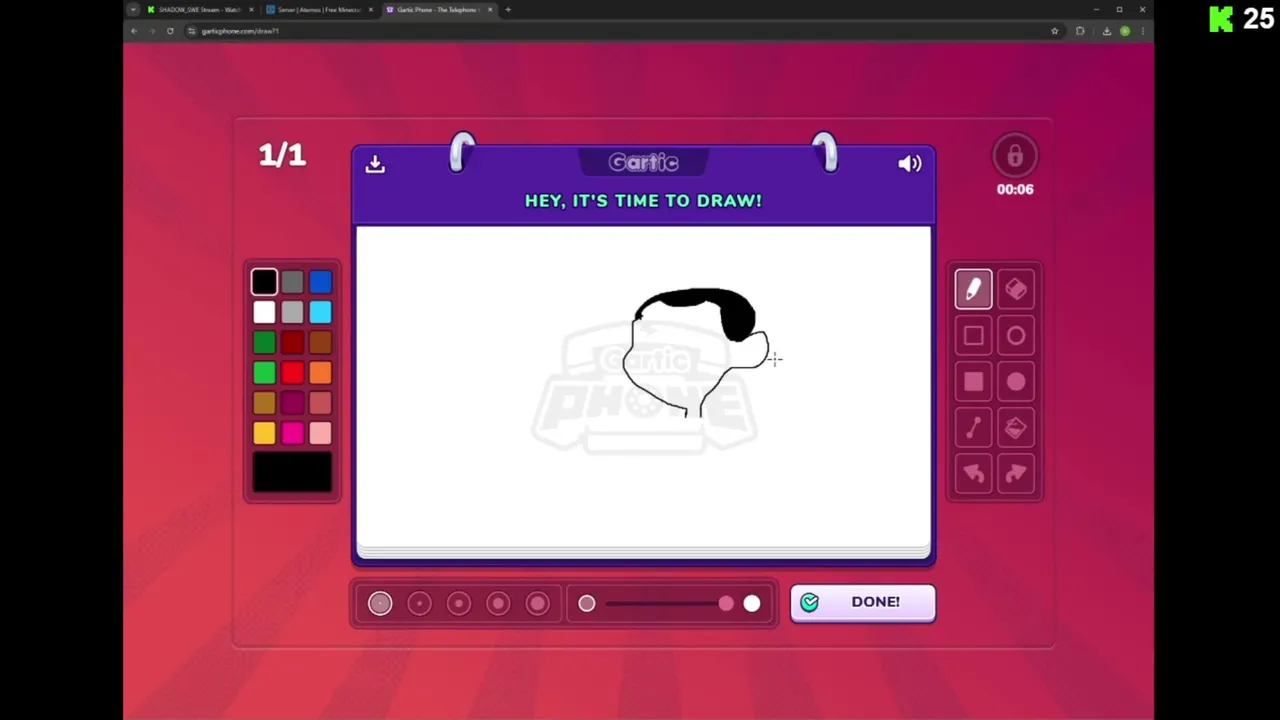Pick the bright red color swatch
This screenshot has width=1280, height=720.
(x=292, y=373)
